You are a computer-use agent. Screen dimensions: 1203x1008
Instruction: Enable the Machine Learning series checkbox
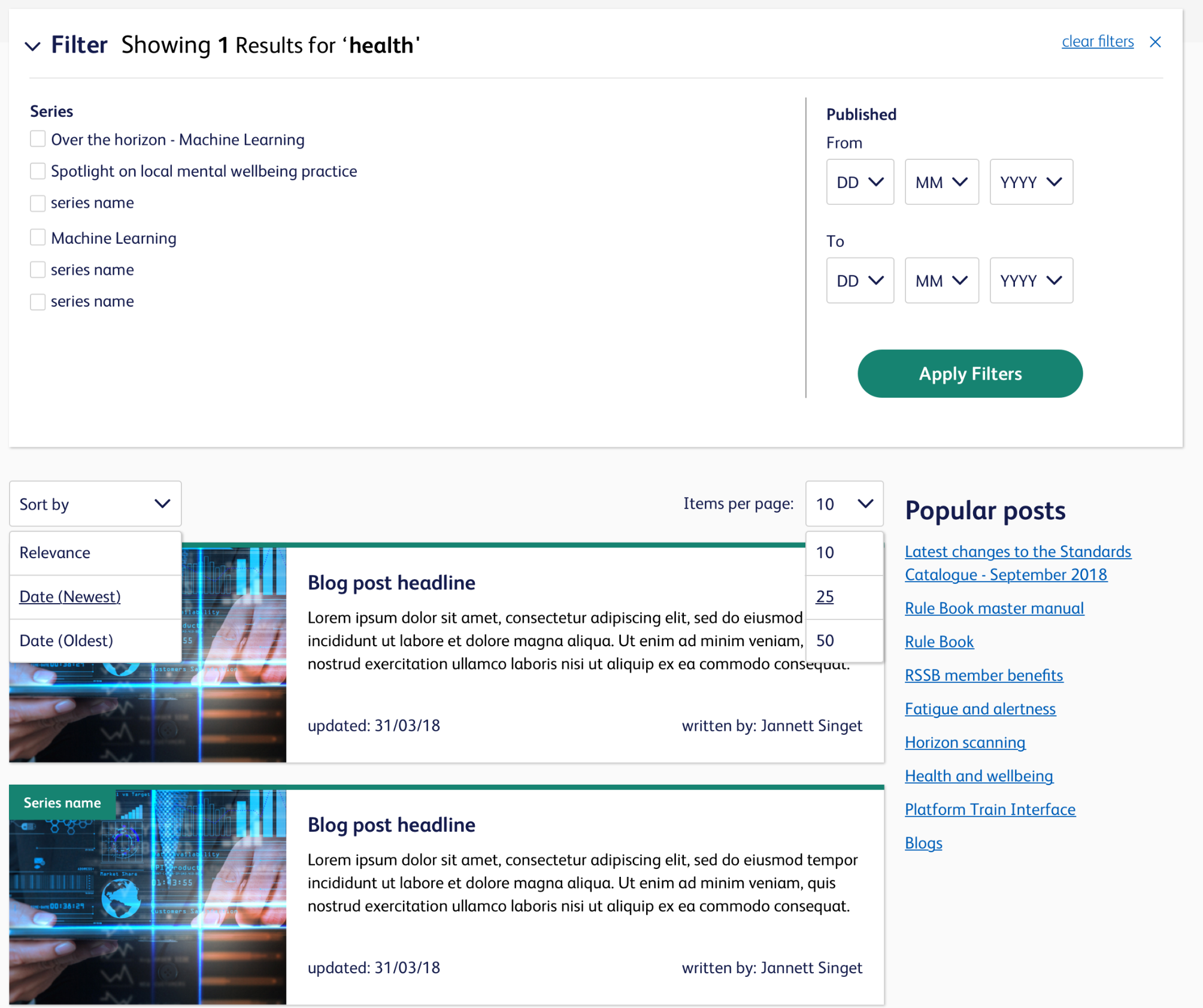38,238
